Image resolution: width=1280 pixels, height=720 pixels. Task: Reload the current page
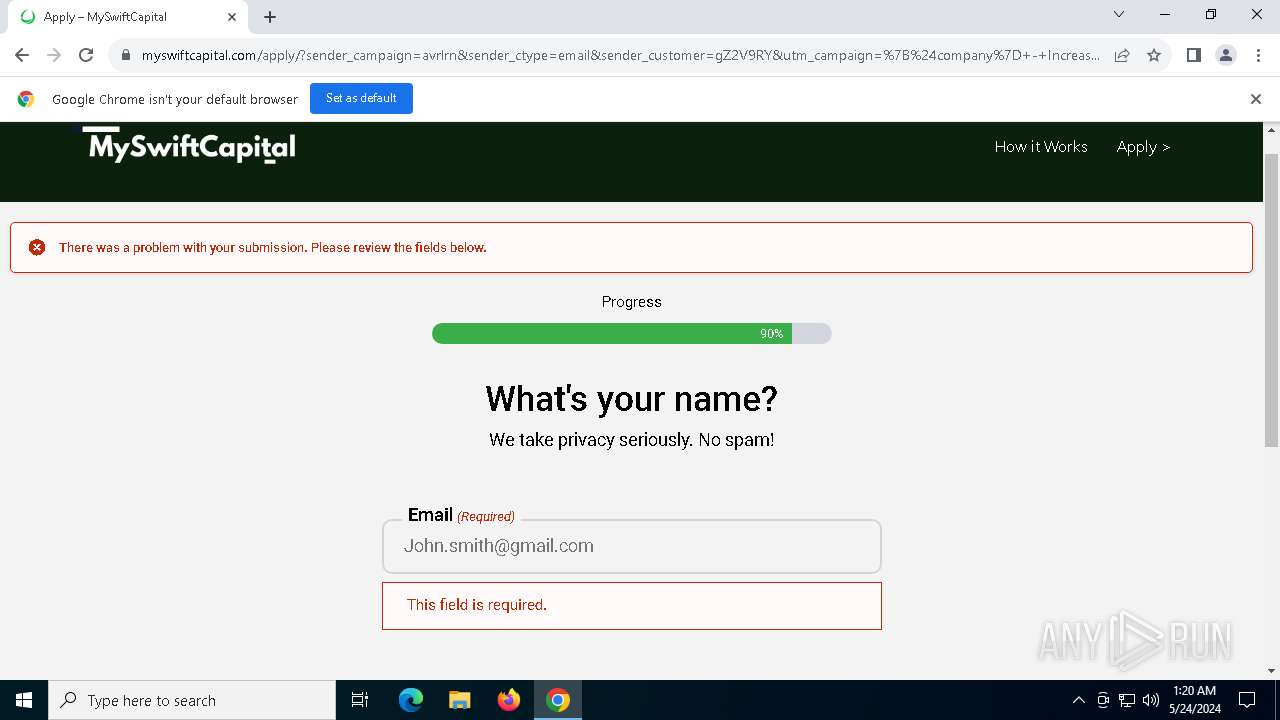[86, 56]
